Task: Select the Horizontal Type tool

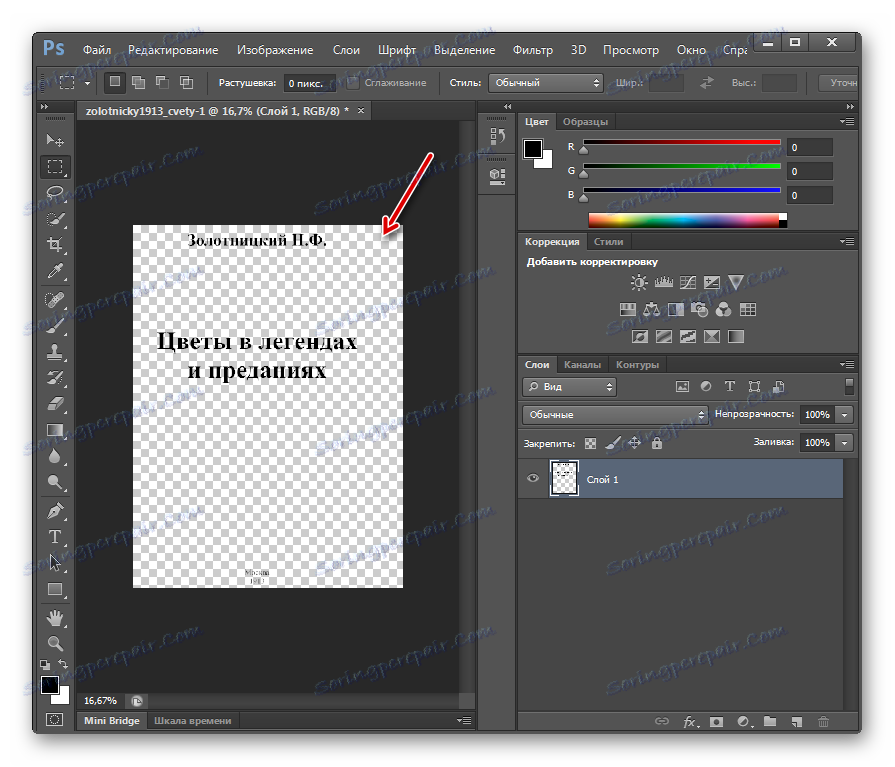Action: tap(55, 536)
